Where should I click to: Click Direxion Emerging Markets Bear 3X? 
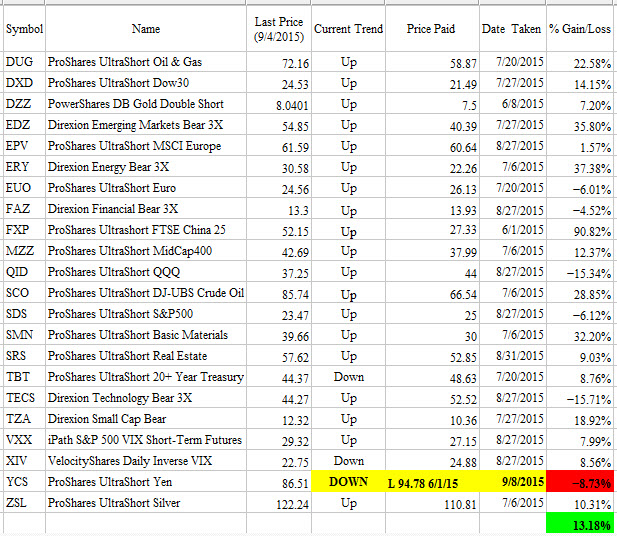146,125
